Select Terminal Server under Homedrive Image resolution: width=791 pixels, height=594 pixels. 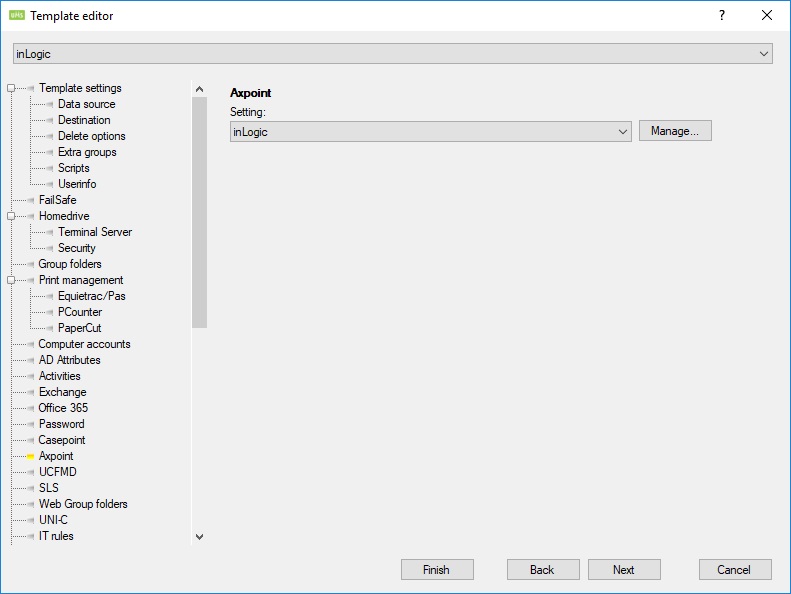point(94,232)
